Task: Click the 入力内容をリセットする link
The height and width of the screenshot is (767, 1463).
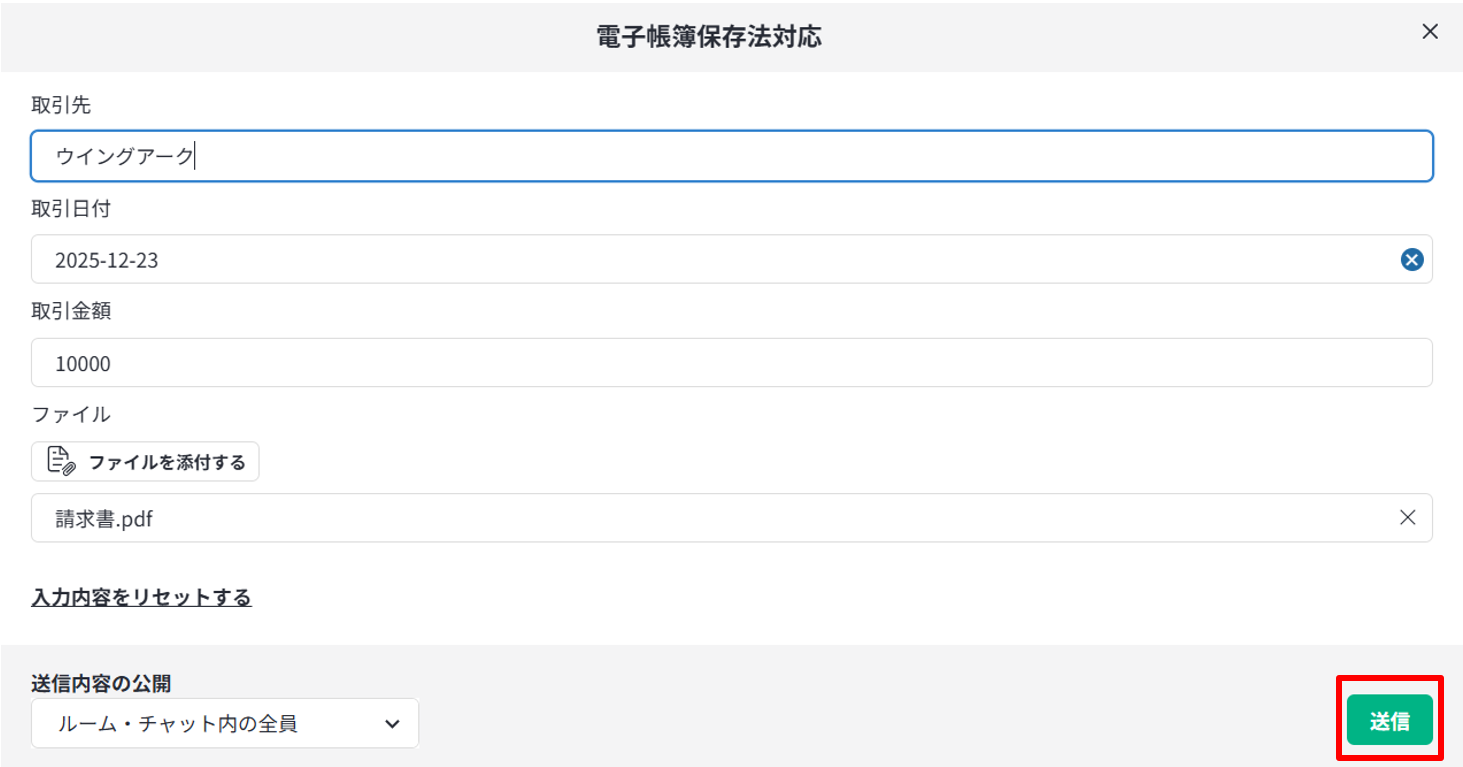Action: (141, 598)
